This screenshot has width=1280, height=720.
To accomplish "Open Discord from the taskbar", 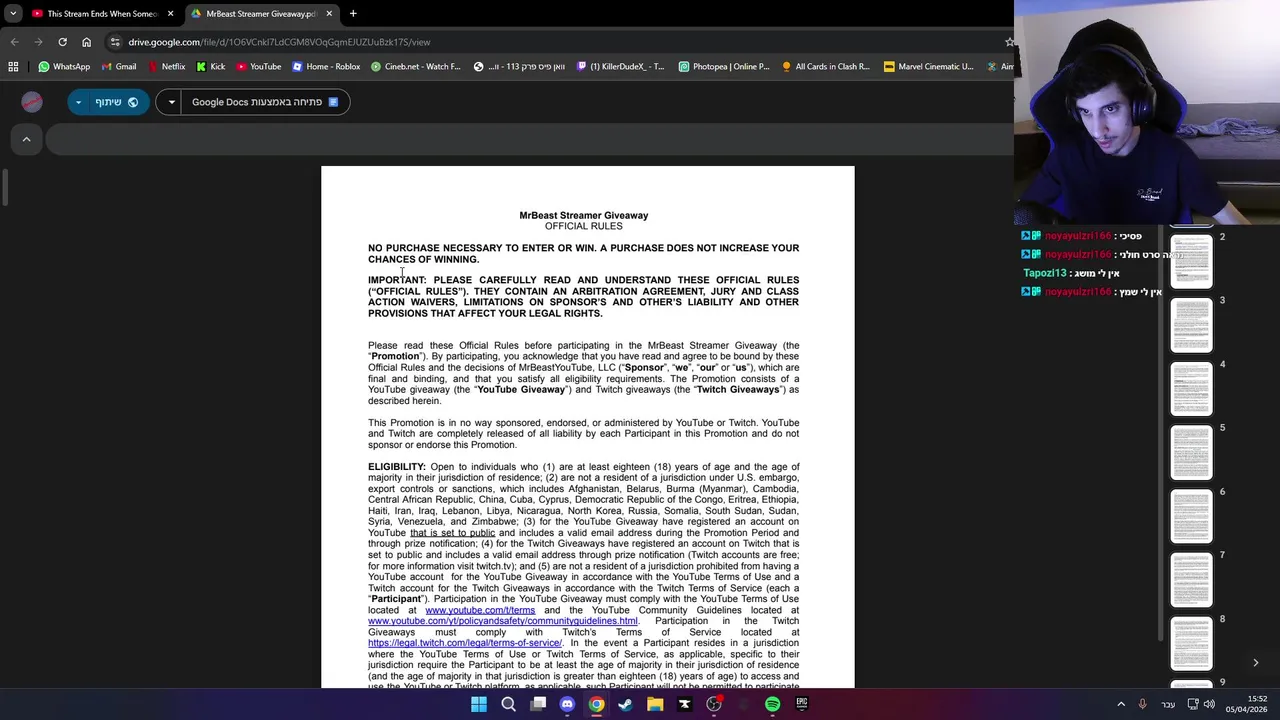I will tap(567, 704).
